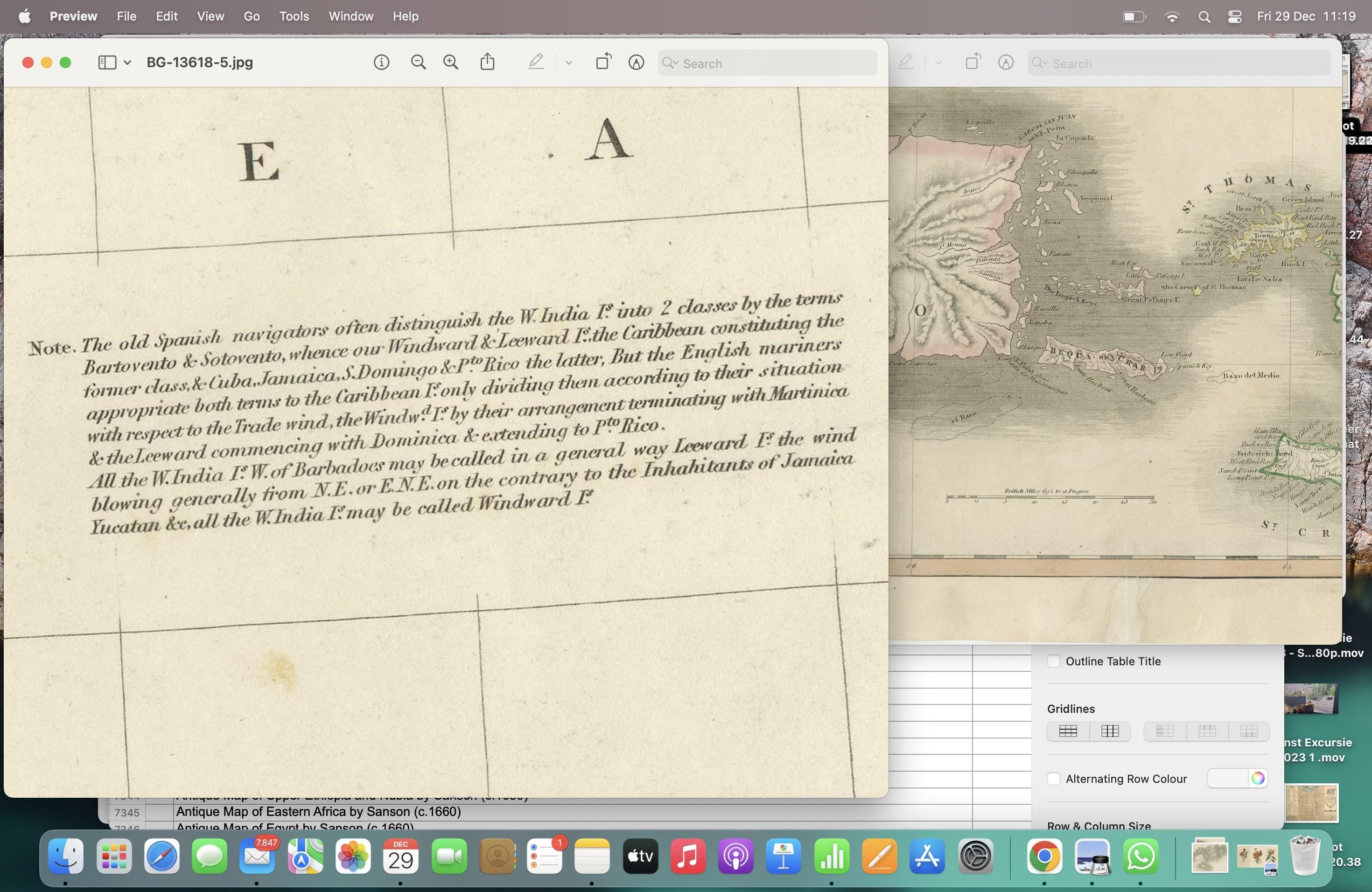Open the Help menu

coord(405,16)
